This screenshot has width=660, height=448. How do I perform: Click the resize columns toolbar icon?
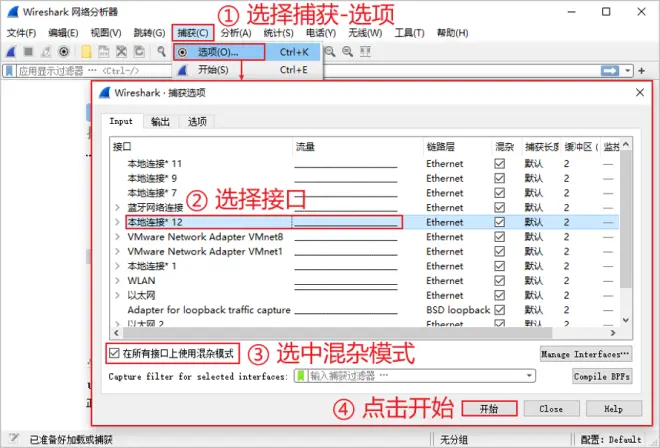tap(365, 51)
